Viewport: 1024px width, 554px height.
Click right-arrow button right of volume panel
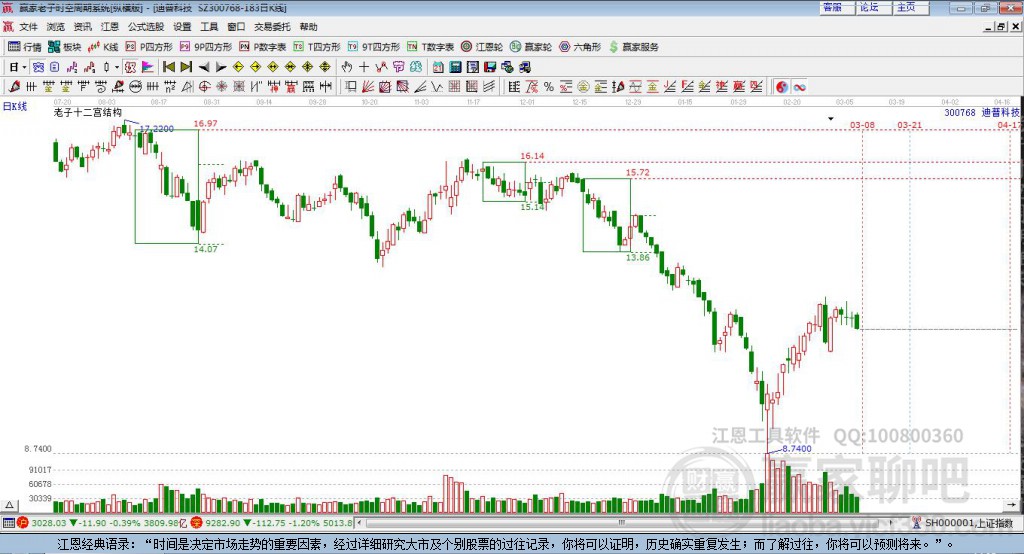tap(1012, 505)
